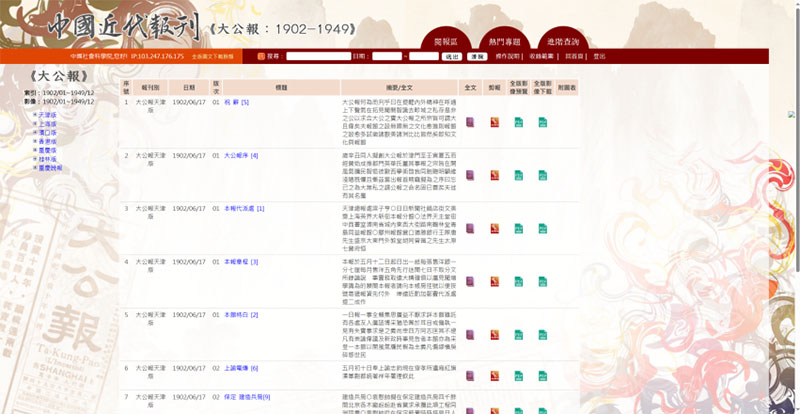Click the 摘要/全文 column header
Image resolution: width=800 pixels, height=414 pixels.
pyautogui.click(x=399, y=87)
